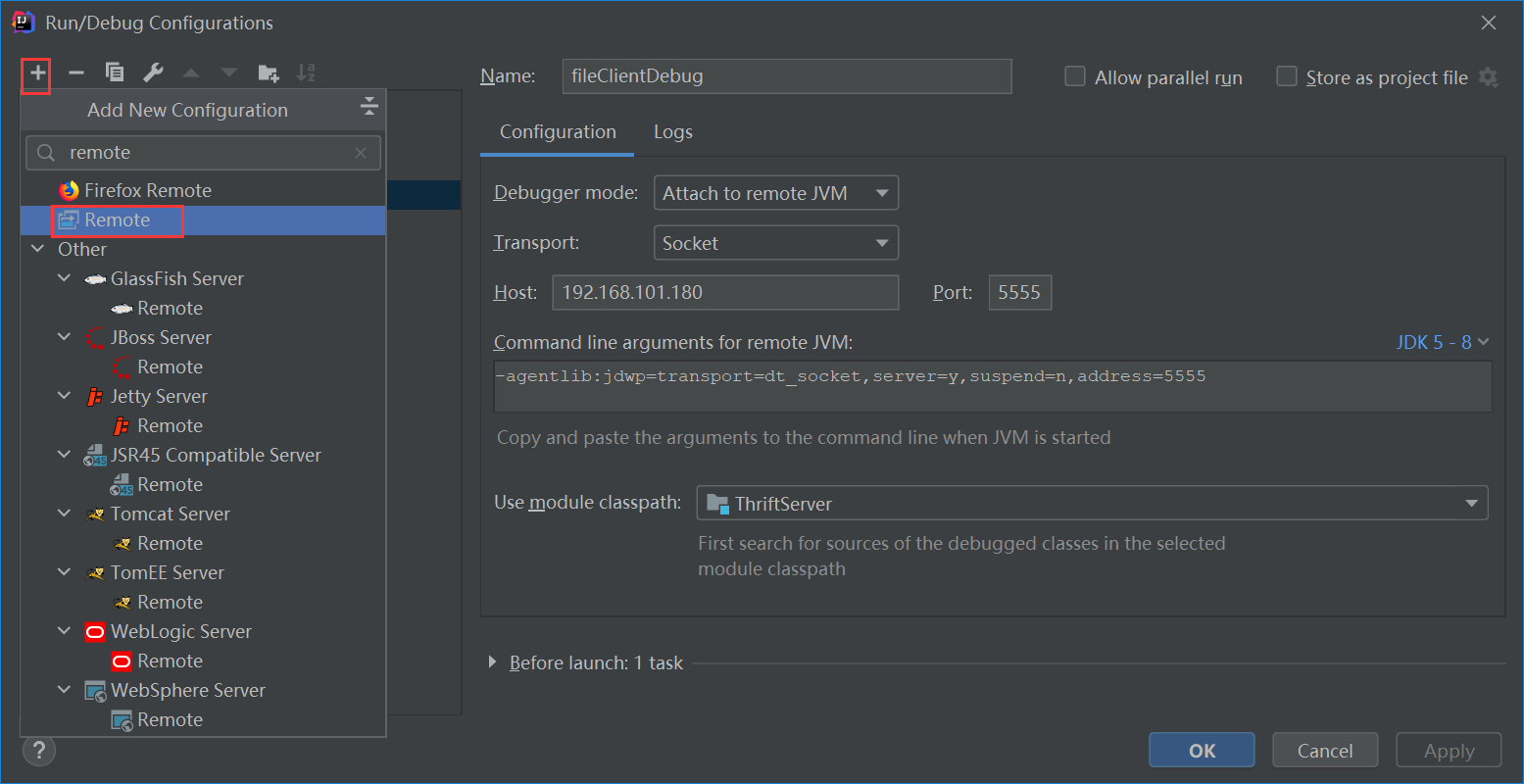
Task: Click the Sort Configurations icon
Action: [x=306, y=73]
